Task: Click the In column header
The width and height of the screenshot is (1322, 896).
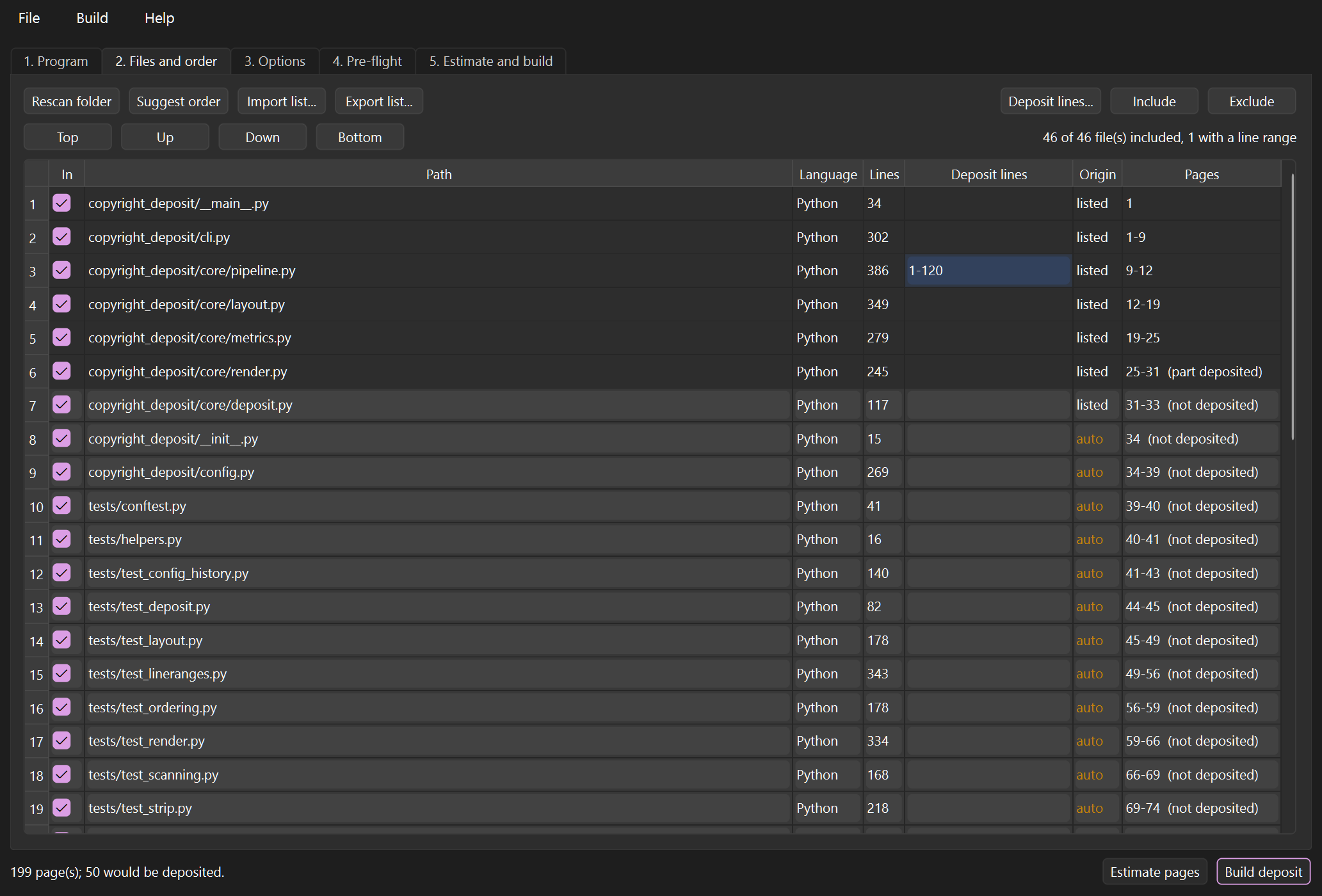Action: click(67, 174)
